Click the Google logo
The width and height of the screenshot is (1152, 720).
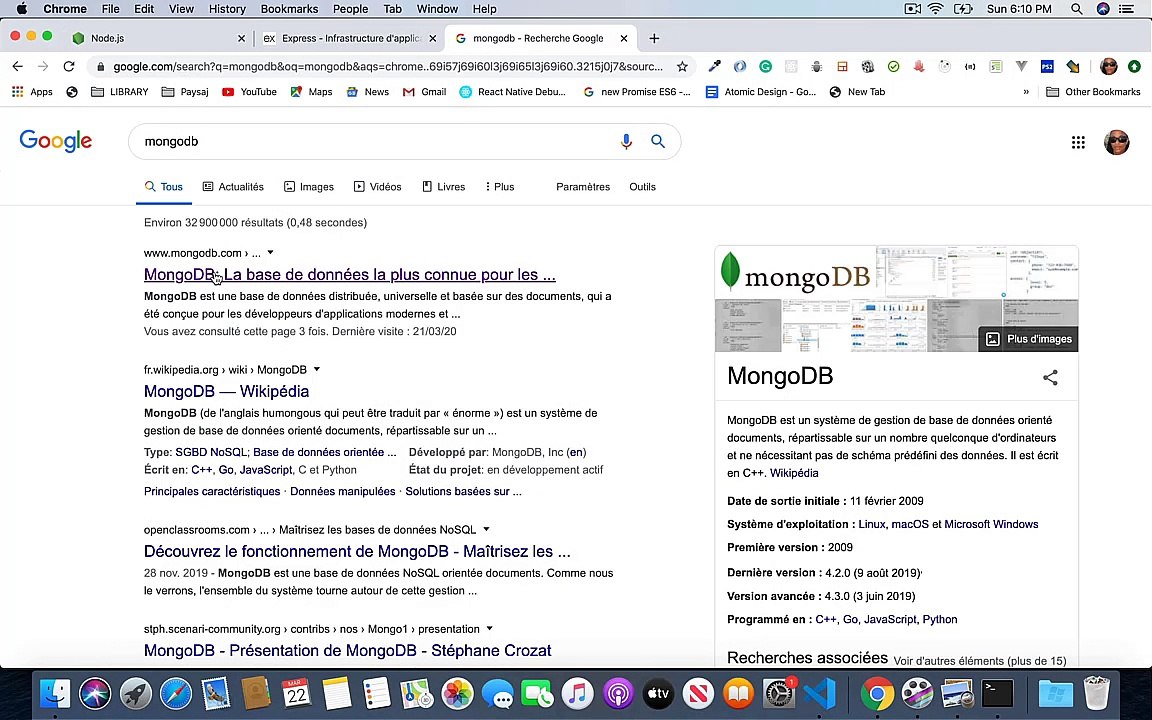[x=56, y=141]
